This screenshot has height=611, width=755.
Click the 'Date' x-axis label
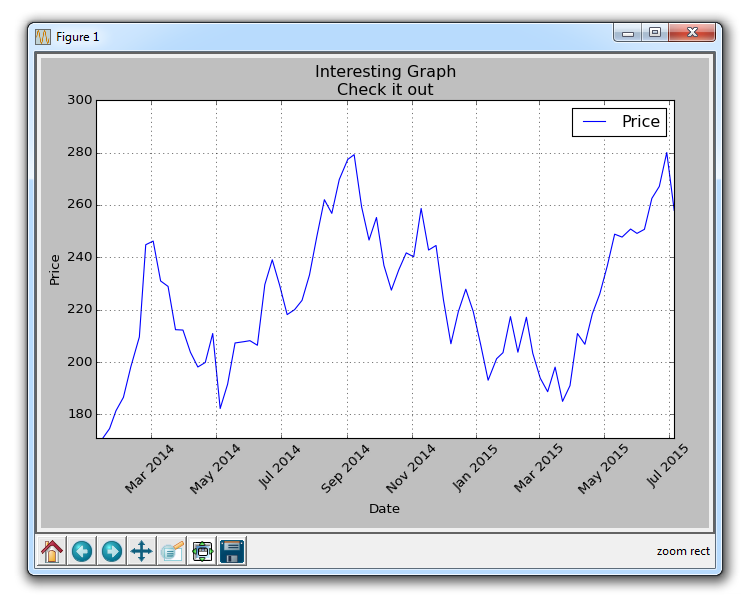385,509
